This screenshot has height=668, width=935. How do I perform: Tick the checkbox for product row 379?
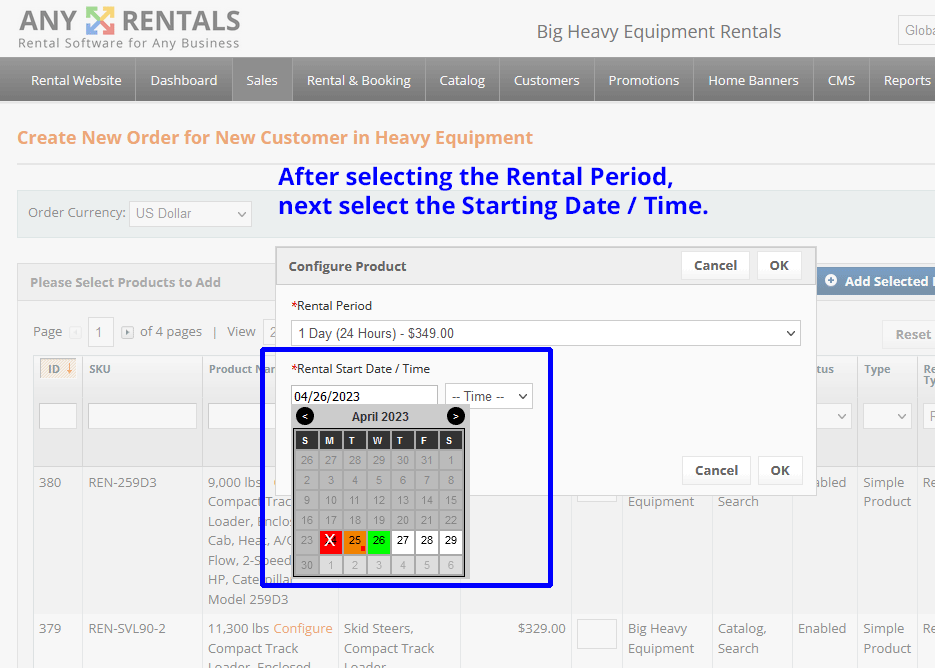597,633
